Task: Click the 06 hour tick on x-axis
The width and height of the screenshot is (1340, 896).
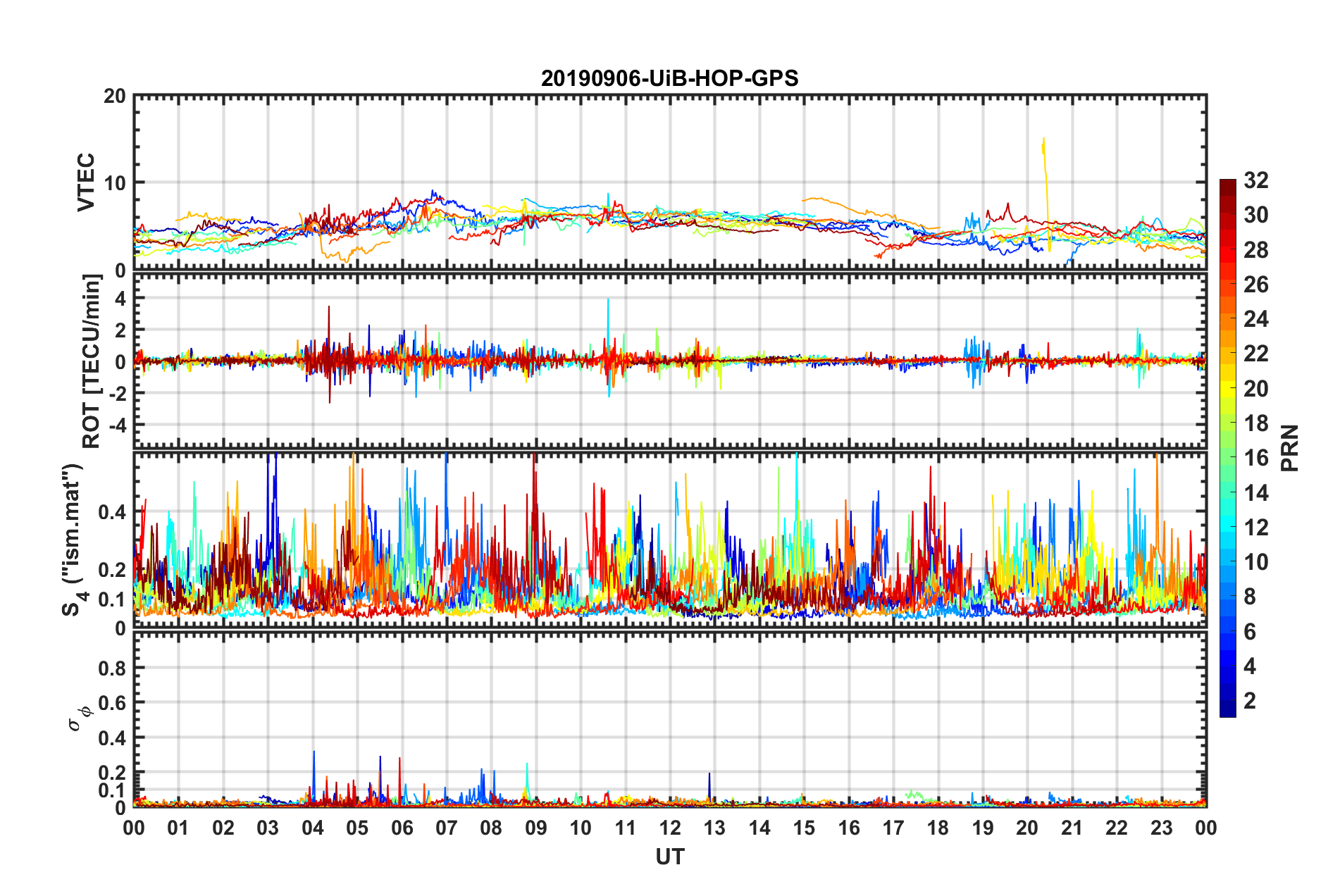Action: pos(402,828)
